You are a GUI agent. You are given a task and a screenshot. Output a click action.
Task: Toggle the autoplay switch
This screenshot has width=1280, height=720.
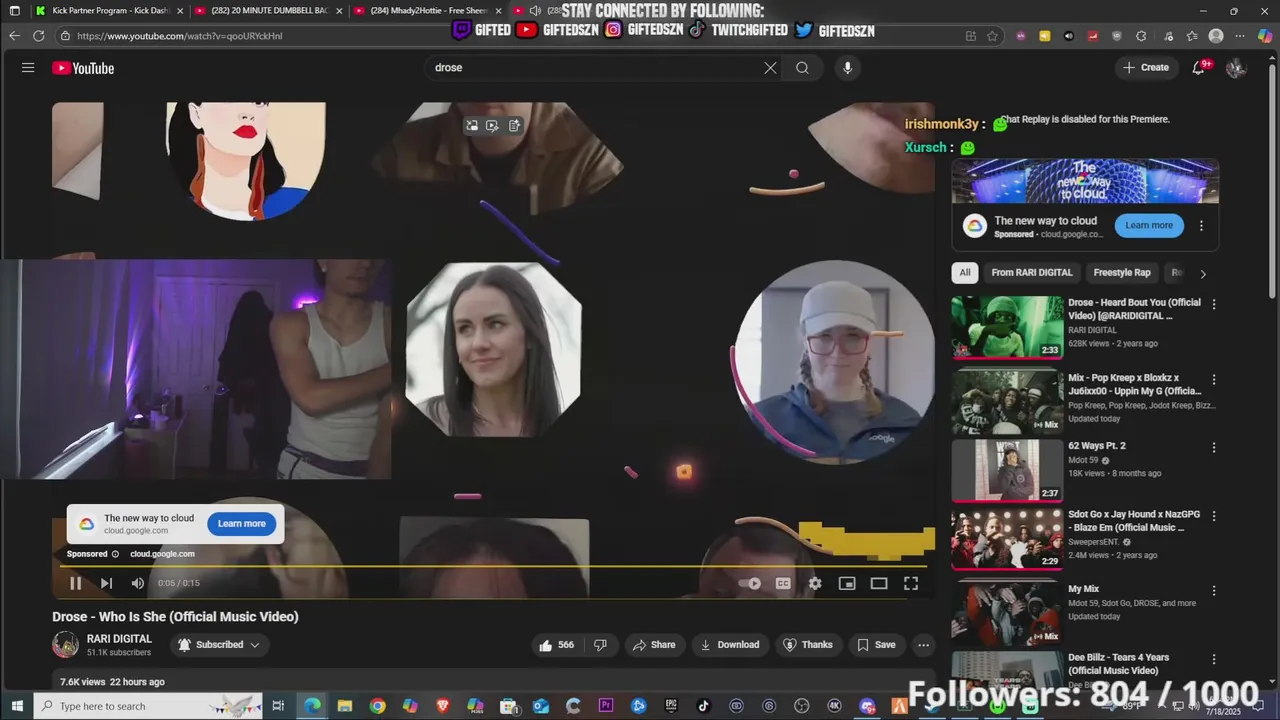(x=750, y=584)
